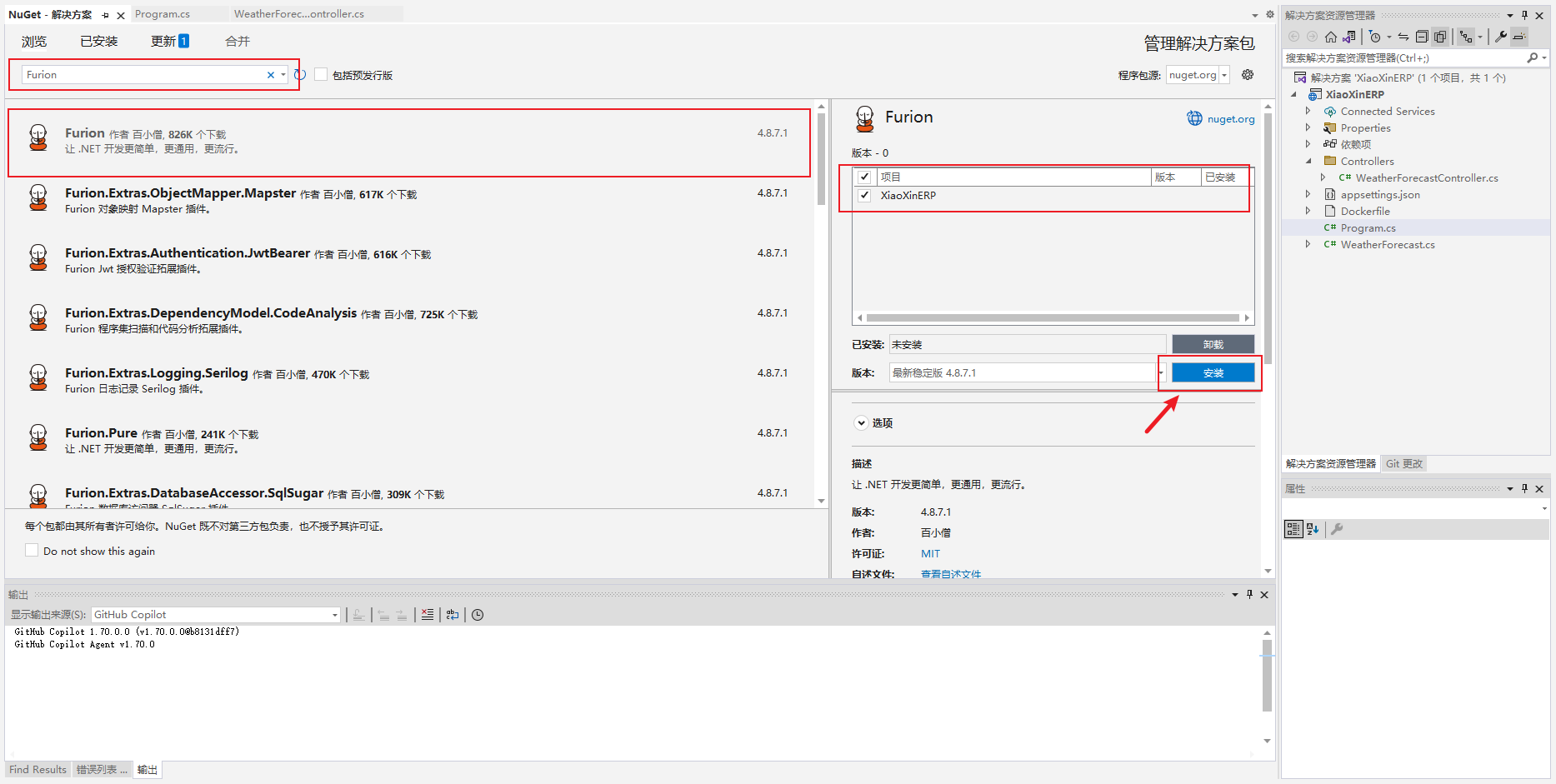Click Collapse All in Solution Explorer toolbar

(x=1422, y=37)
